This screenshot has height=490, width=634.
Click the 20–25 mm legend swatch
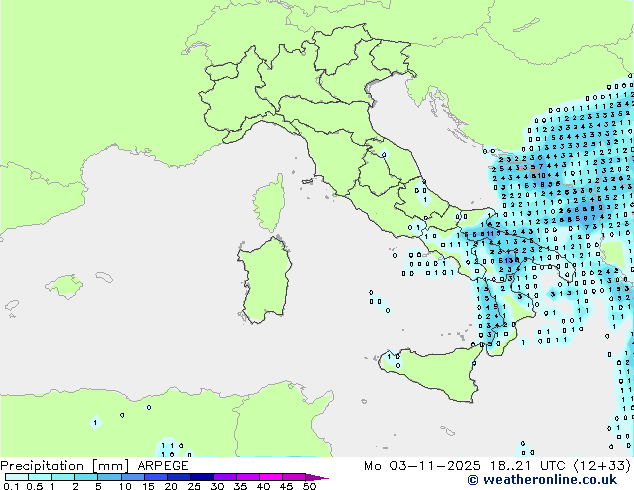(178, 477)
